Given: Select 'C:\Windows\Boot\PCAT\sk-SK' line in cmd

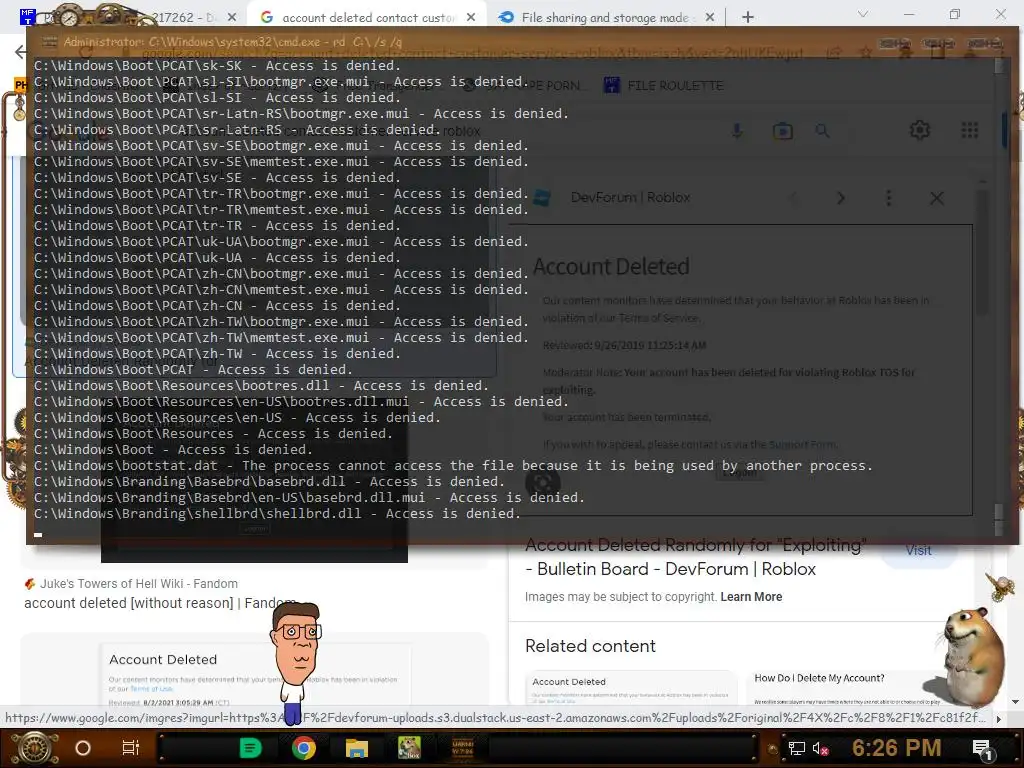Looking at the screenshot, I should [x=217, y=66].
